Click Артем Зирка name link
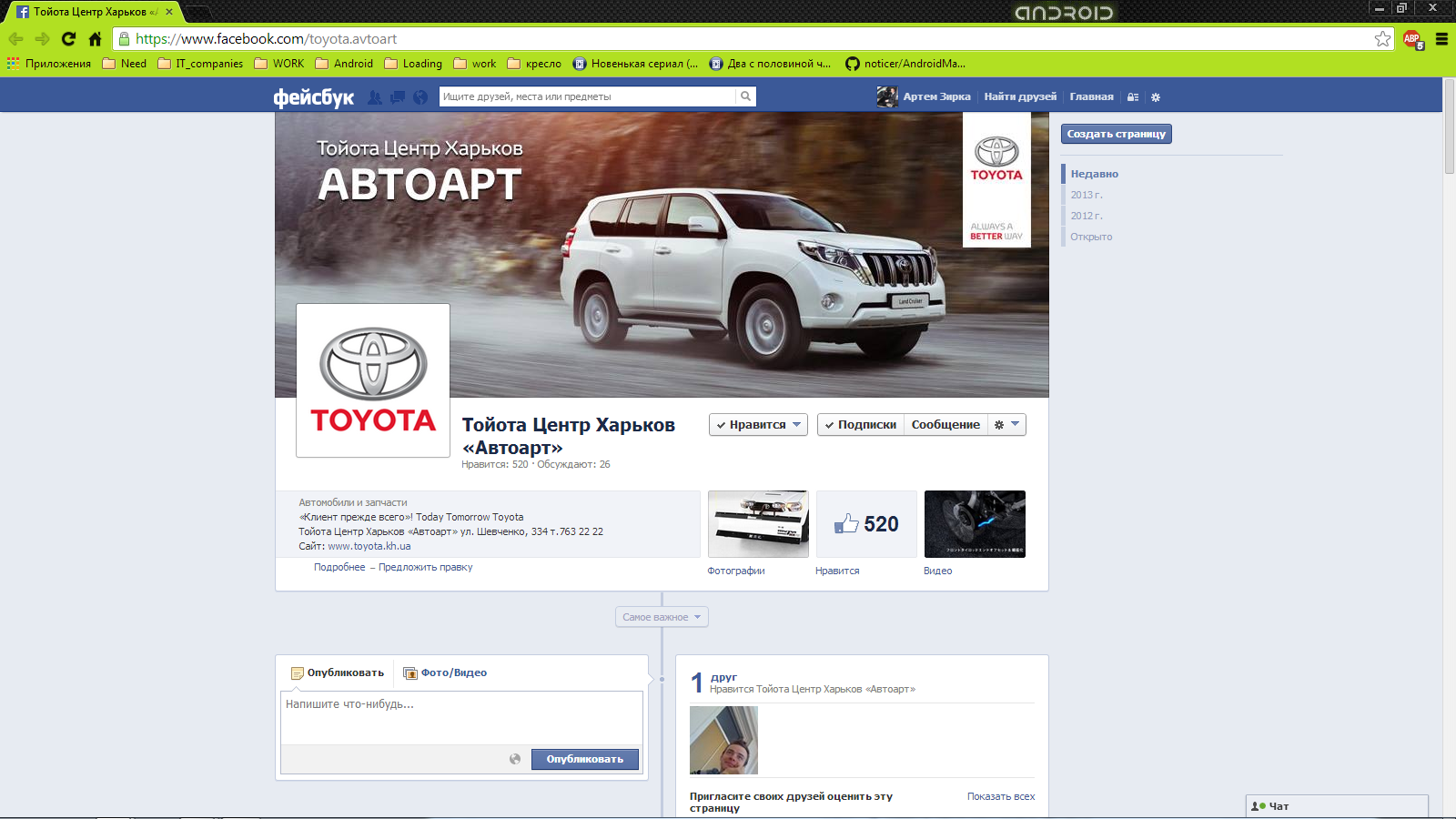This screenshot has height=819, width=1456. coord(936,96)
